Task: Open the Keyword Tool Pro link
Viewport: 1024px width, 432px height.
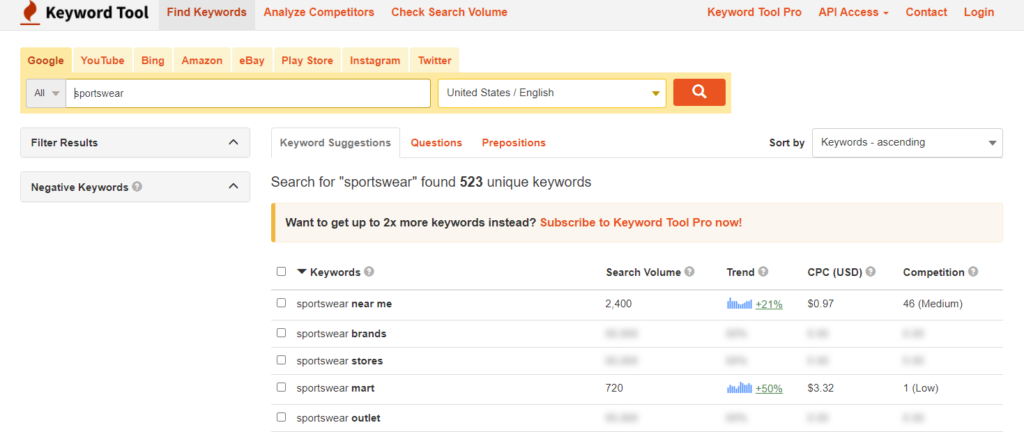Action: pos(754,12)
